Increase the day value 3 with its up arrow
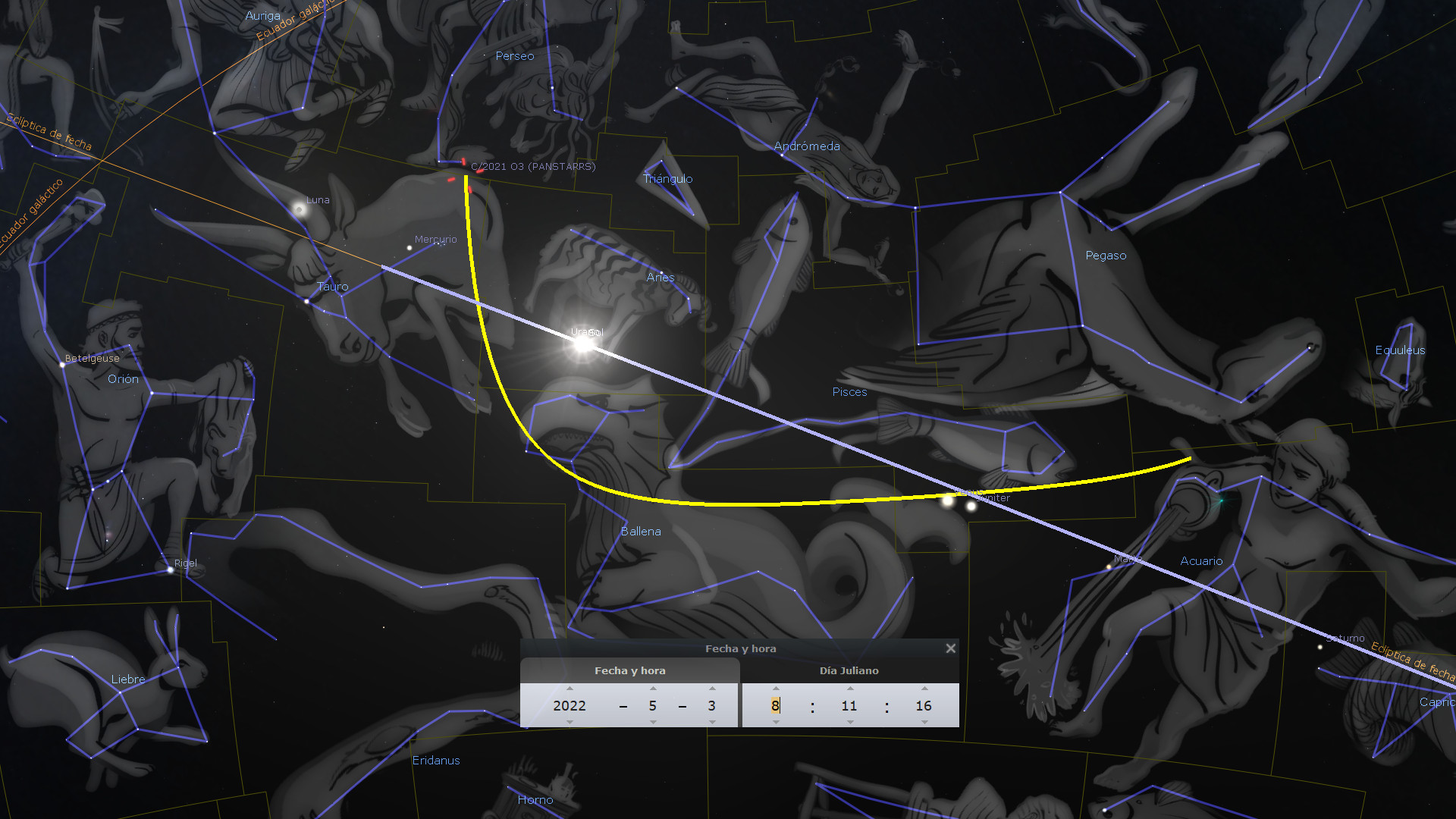The height and width of the screenshot is (819, 1456). (x=712, y=689)
